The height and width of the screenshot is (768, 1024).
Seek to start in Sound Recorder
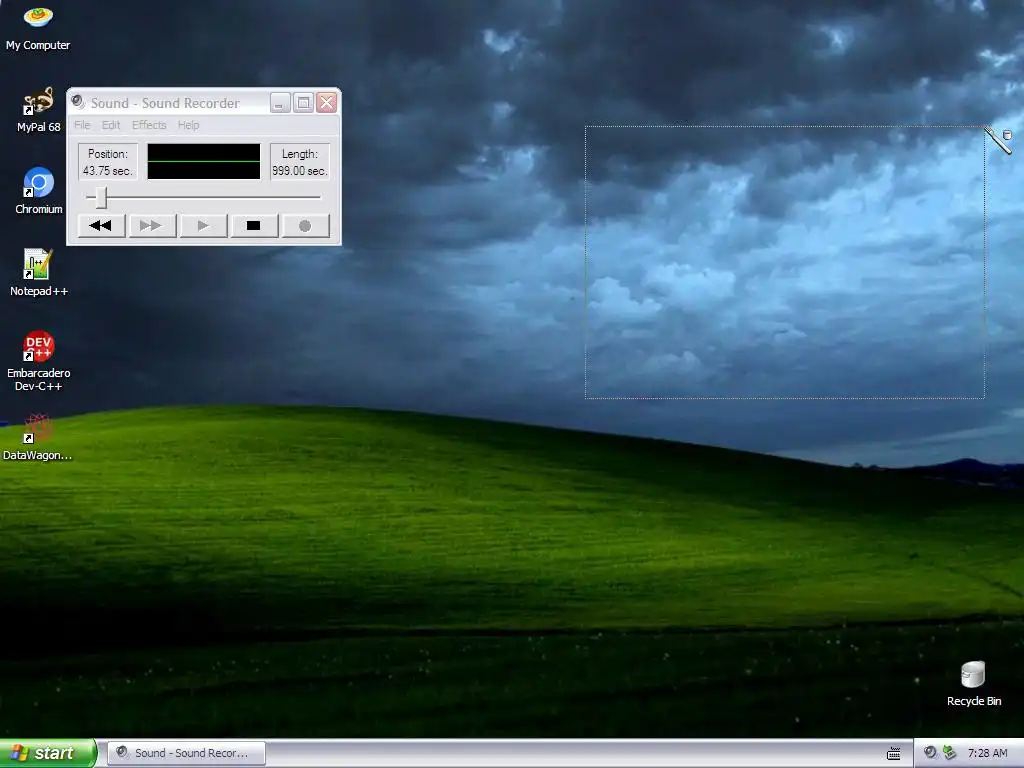coord(101,226)
